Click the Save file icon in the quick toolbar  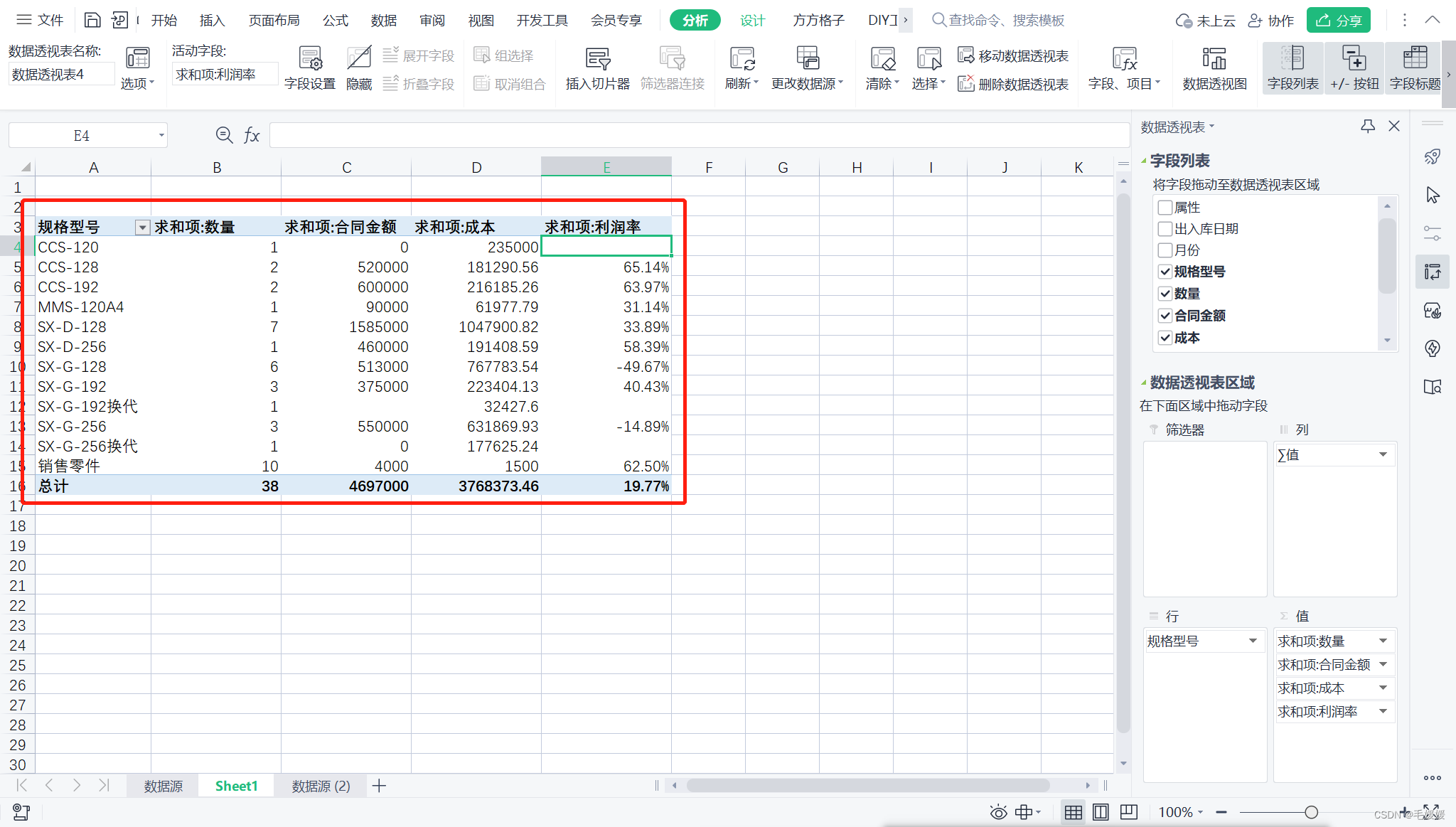tap(92, 20)
